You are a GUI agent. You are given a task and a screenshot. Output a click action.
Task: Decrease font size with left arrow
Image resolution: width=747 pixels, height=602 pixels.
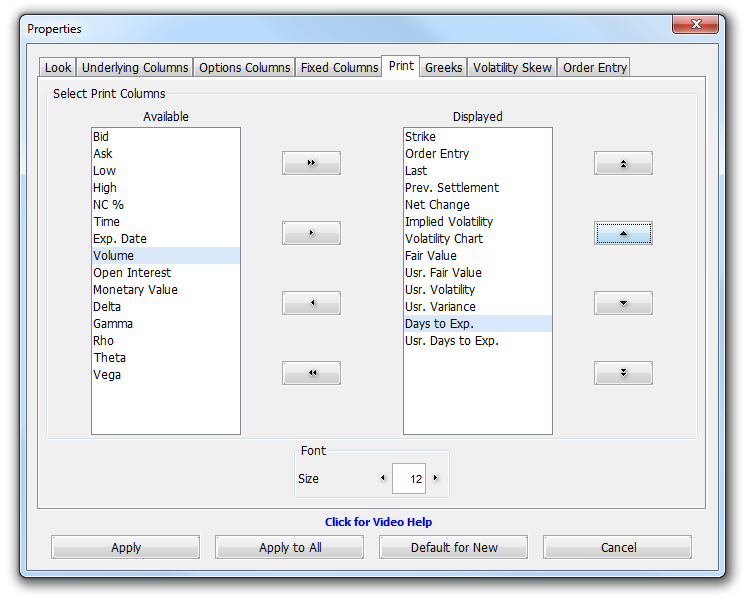[x=383, y=479]
